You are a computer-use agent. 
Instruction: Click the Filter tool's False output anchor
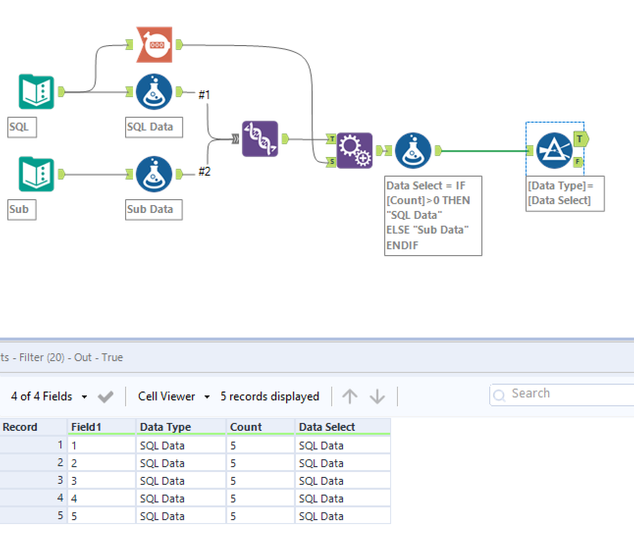tap(578, 162)
